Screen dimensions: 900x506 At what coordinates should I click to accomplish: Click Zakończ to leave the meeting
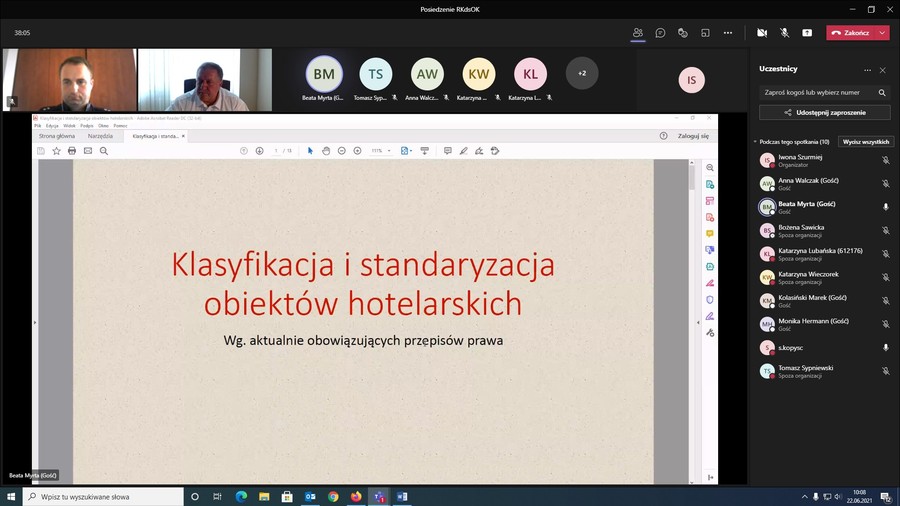pyautogui.click(x=850, y=33)
